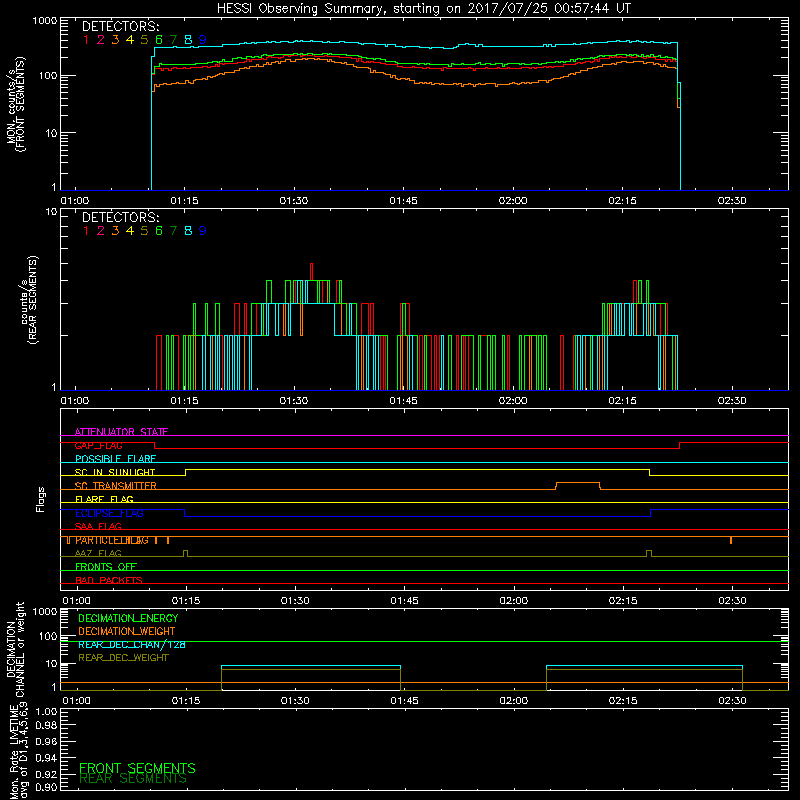Viewport: 800px width, 800px height.
Task: Click the 01:45 tick under rear segments plot
Action: [x=404, y=401]
